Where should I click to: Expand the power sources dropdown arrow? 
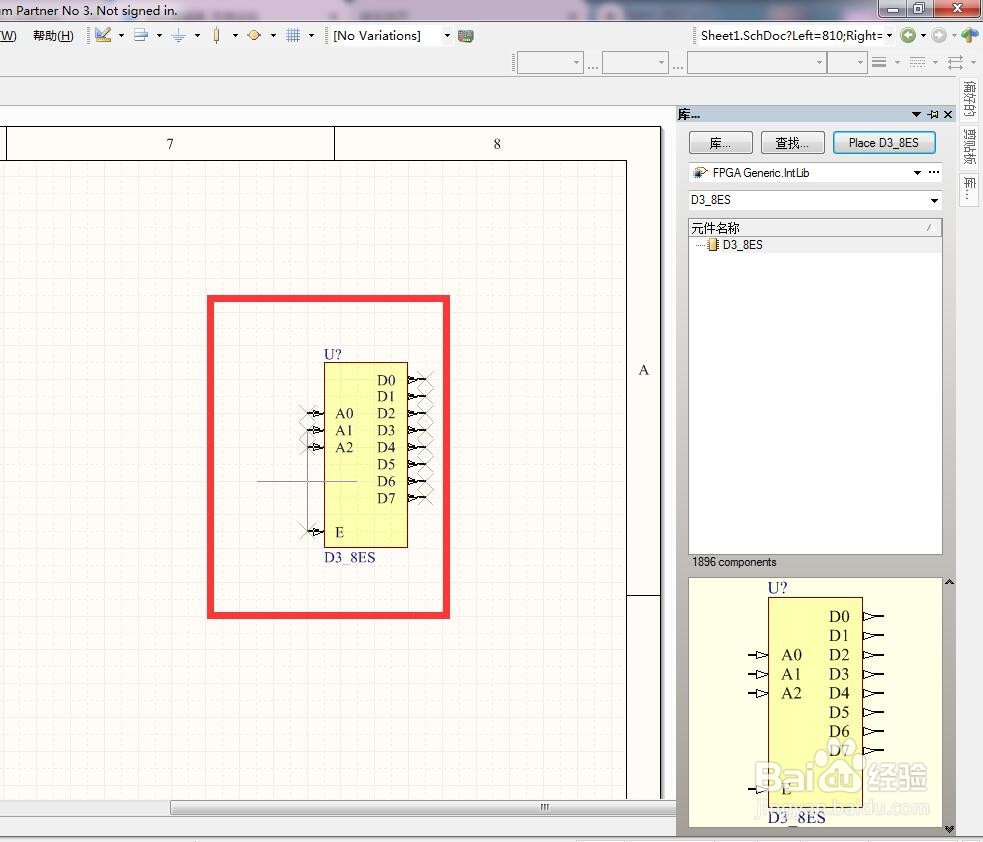pos(197,36)
